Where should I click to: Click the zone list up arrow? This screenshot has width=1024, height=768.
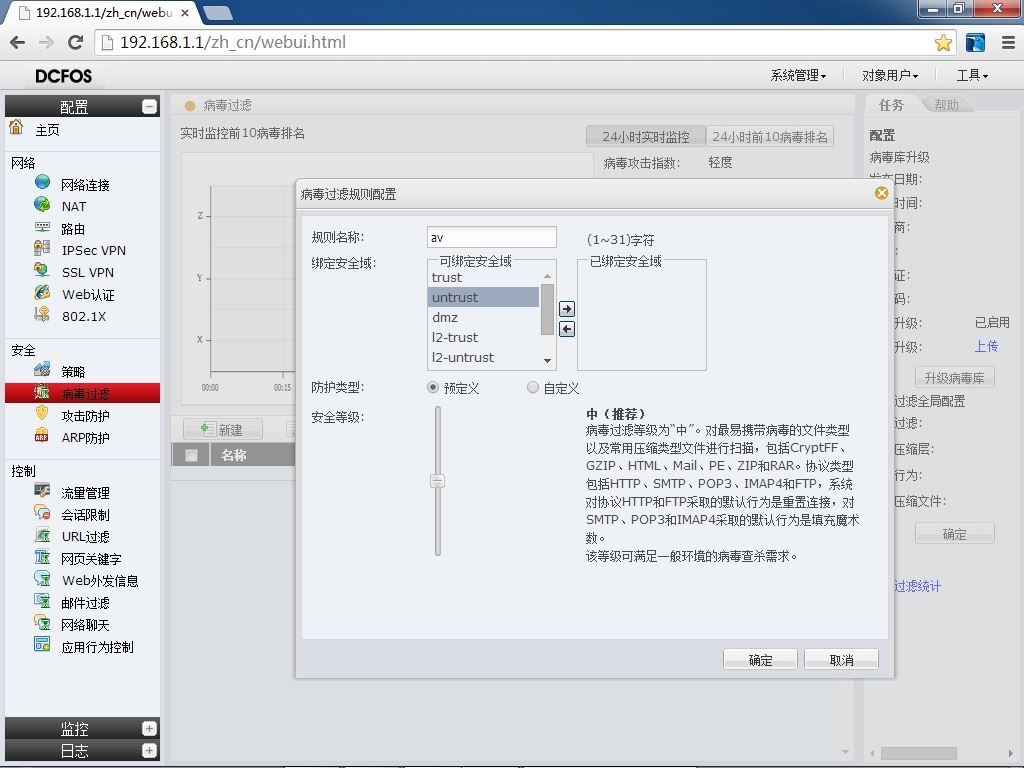click(x=547, y=276)
